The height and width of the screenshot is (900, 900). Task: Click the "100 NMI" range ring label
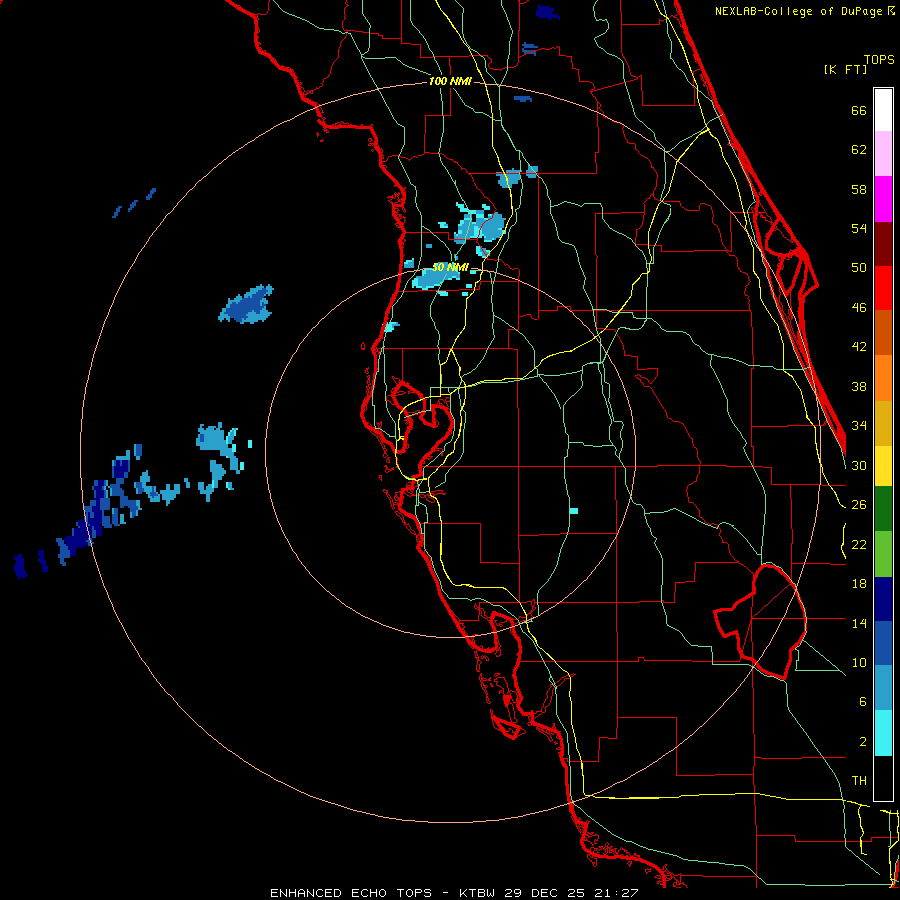coord(450,82)
